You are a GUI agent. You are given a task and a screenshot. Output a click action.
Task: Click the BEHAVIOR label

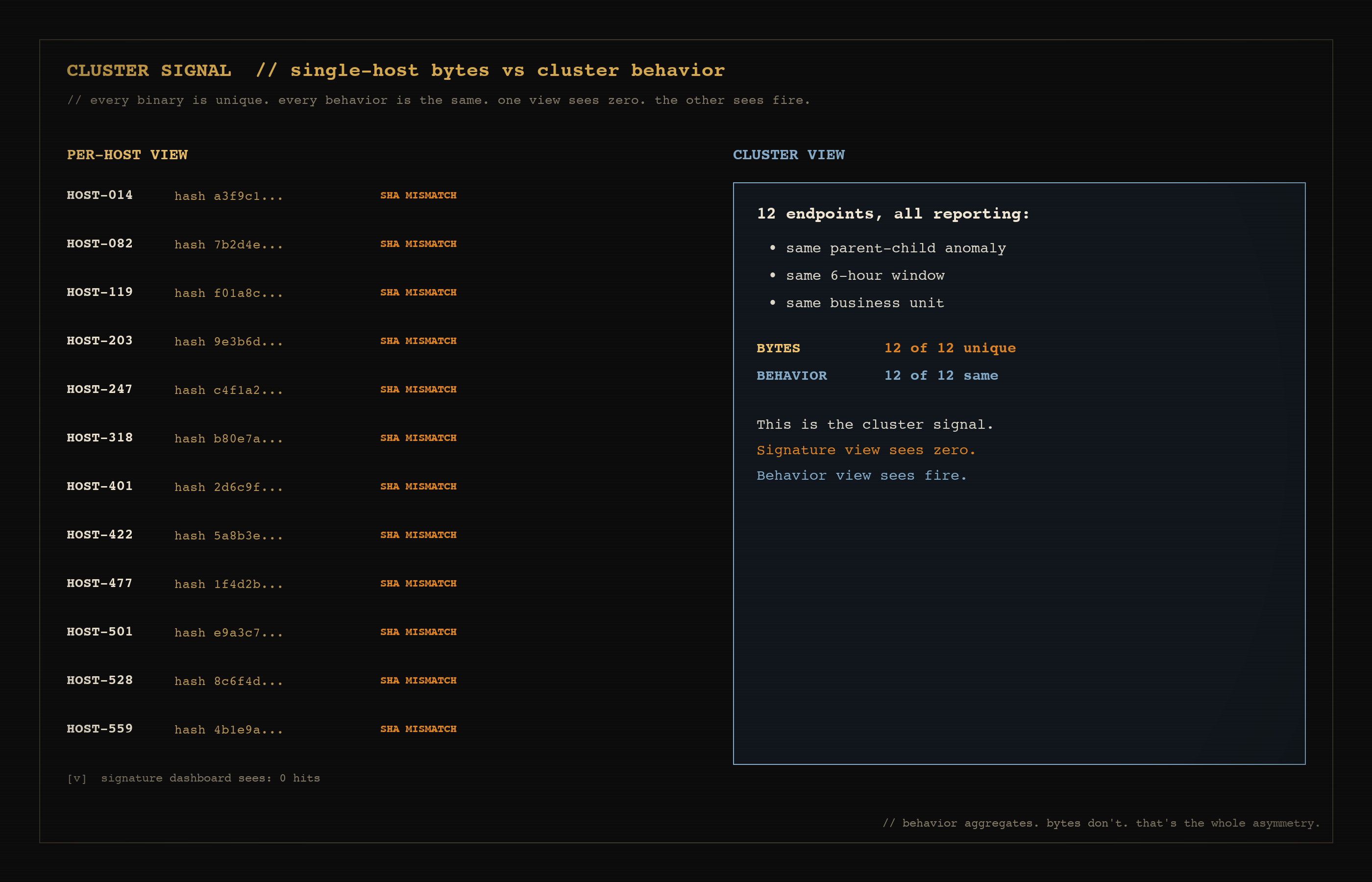pos(791,376)
